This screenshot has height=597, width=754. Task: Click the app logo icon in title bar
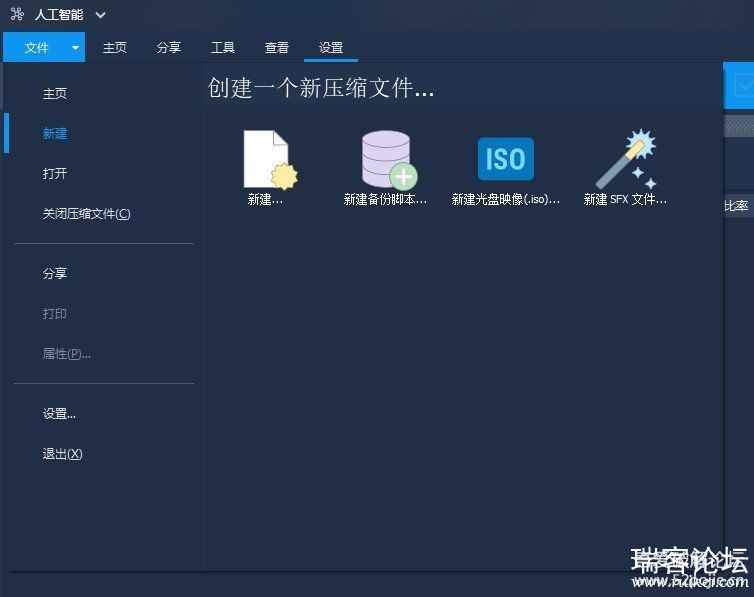pos(16,15)
